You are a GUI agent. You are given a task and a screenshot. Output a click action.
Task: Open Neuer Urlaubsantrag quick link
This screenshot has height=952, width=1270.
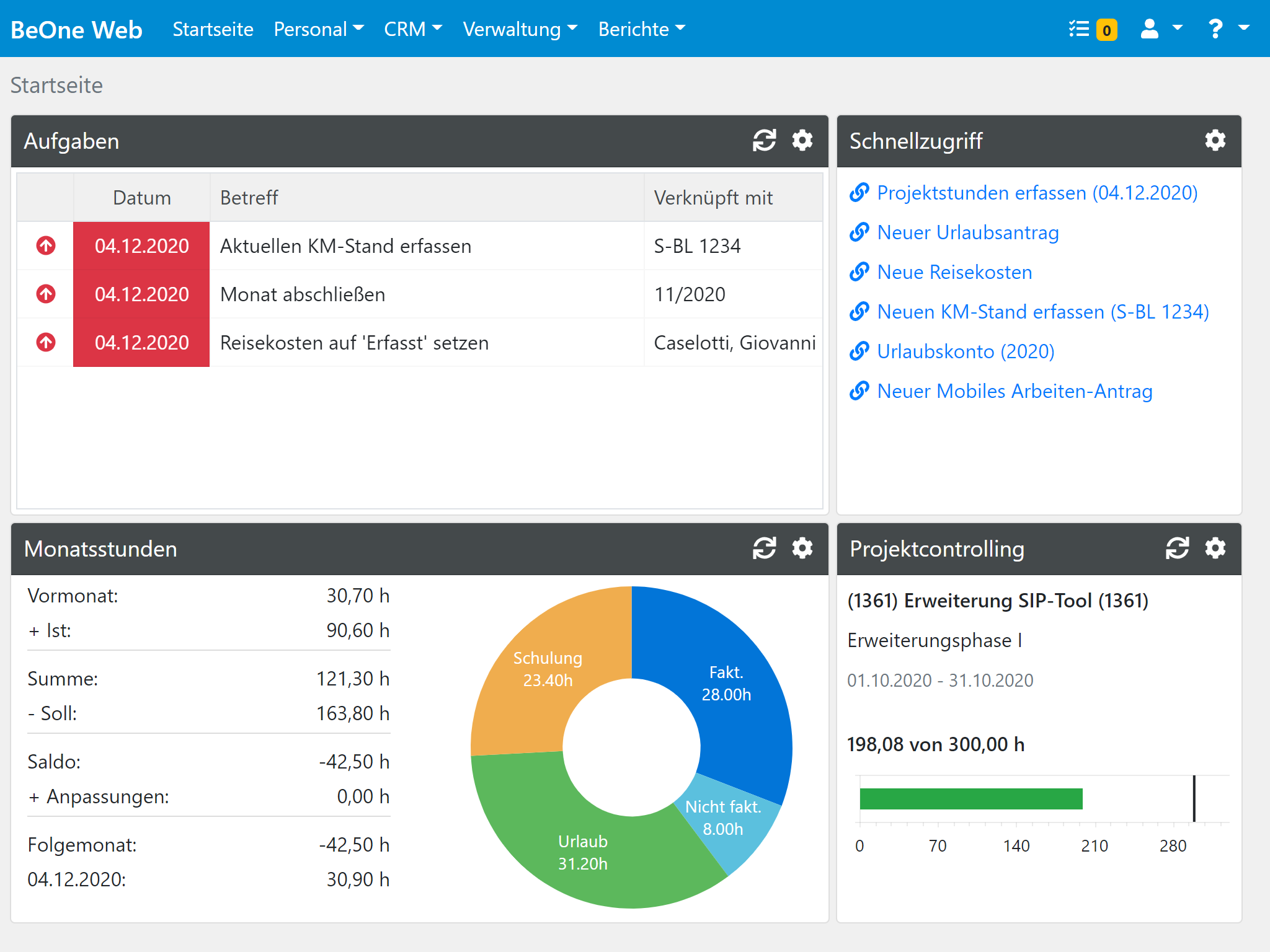pos(967,232)
